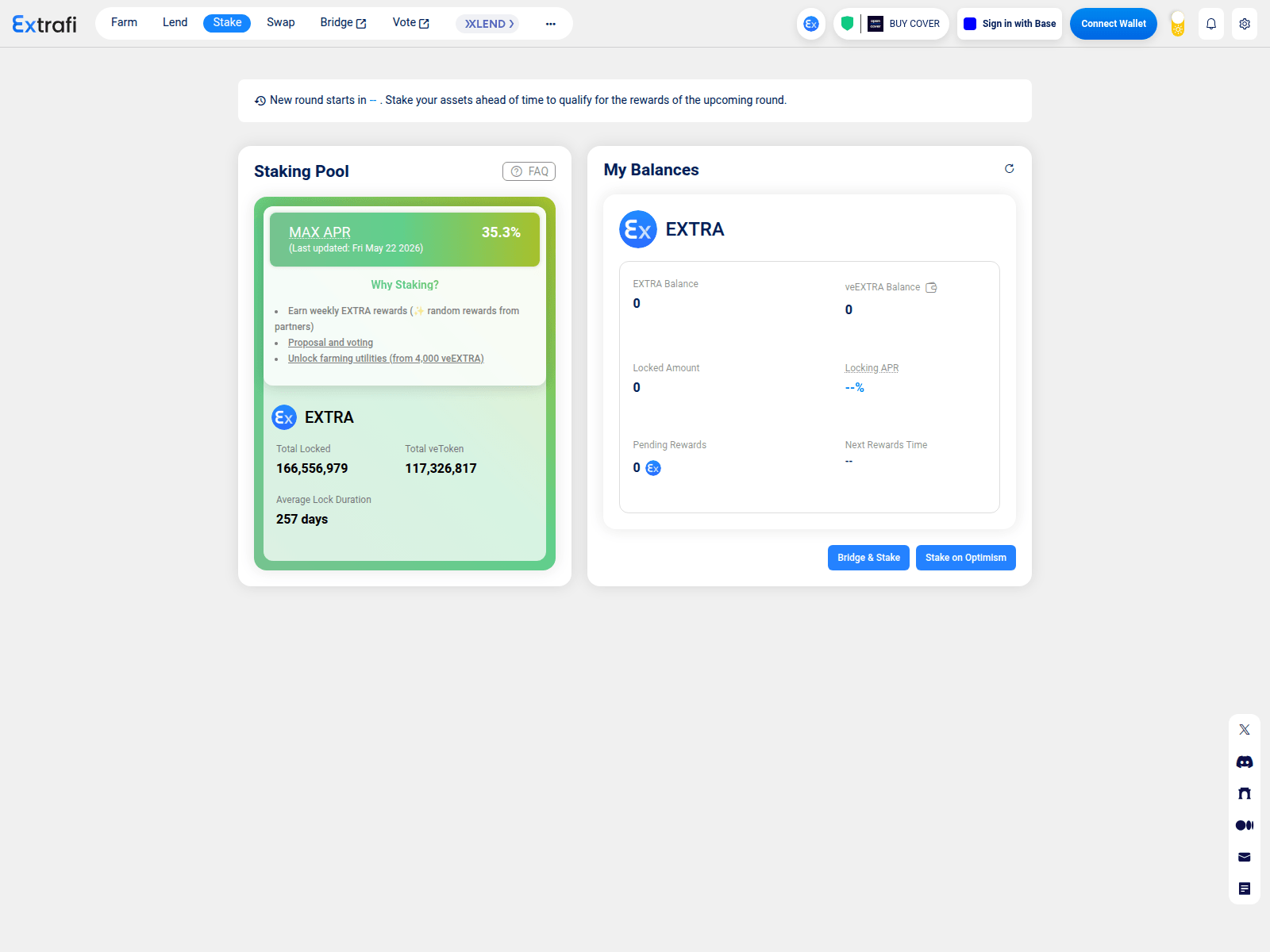Open the Discord social link
1270x952 pixels.
tap(1245, 762)
